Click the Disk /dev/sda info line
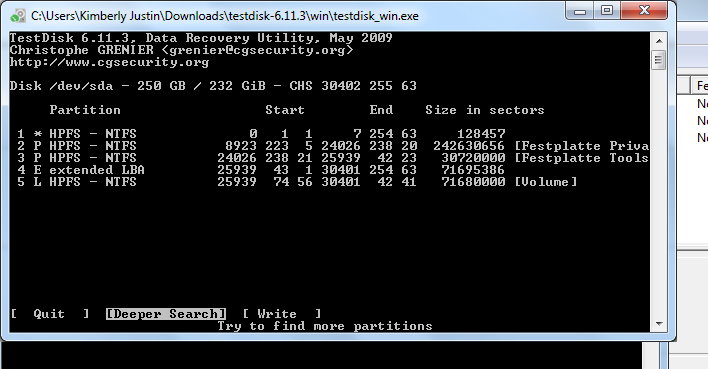Viewport: 708px width, 369px height. coord(213,86)
